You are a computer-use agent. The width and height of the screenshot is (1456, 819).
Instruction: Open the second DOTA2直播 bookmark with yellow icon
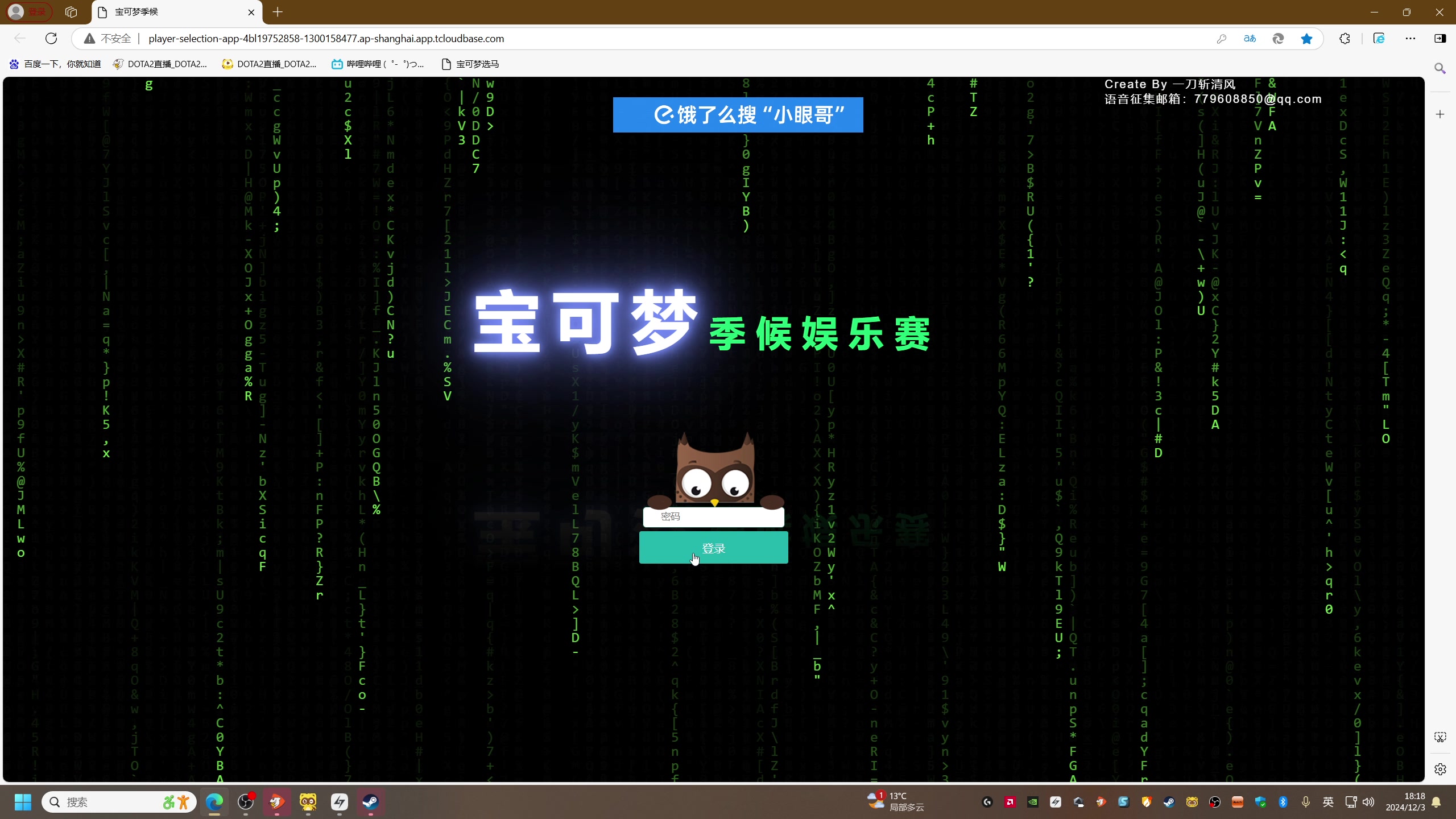click(269, 64)
